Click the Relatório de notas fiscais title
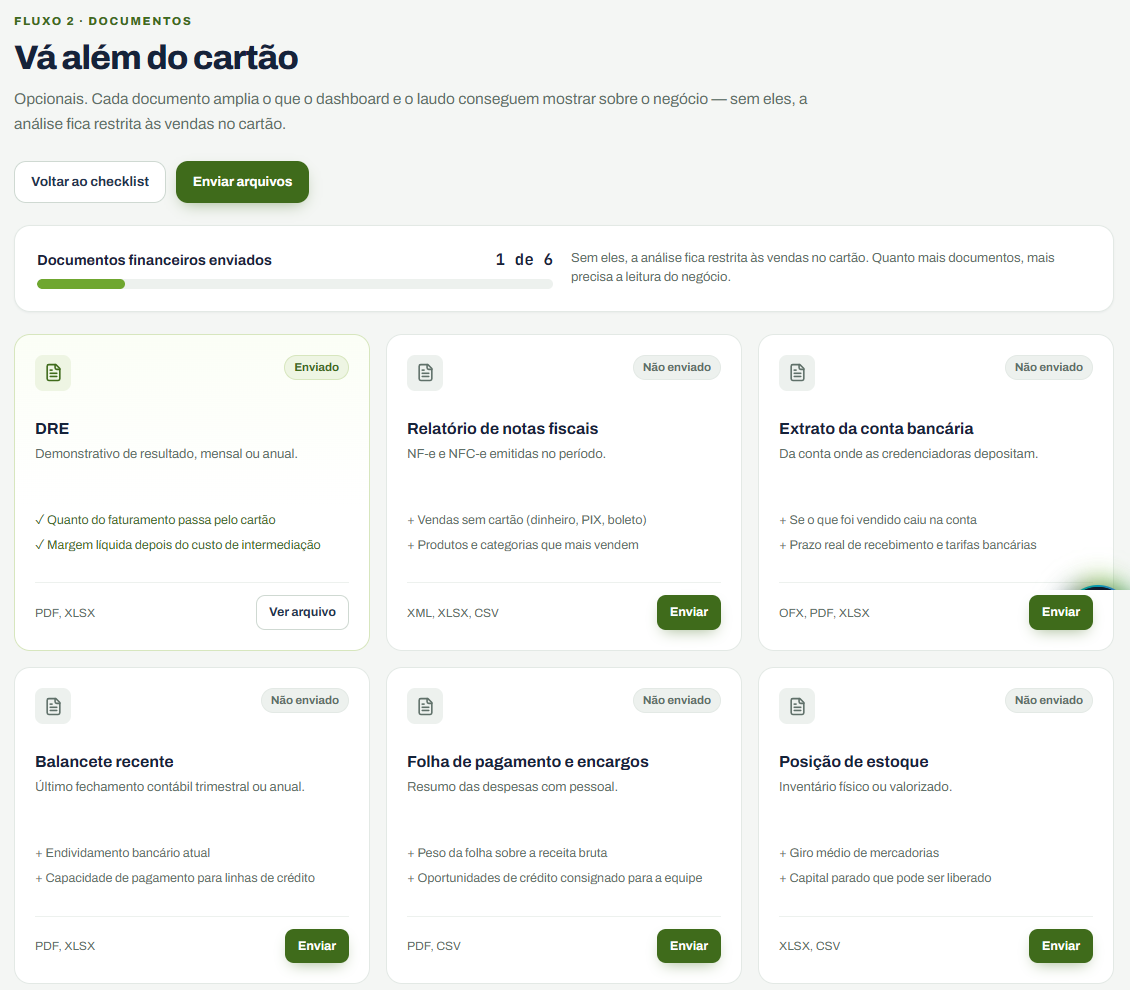This screenshot has width=1130, height=990. 502,429
